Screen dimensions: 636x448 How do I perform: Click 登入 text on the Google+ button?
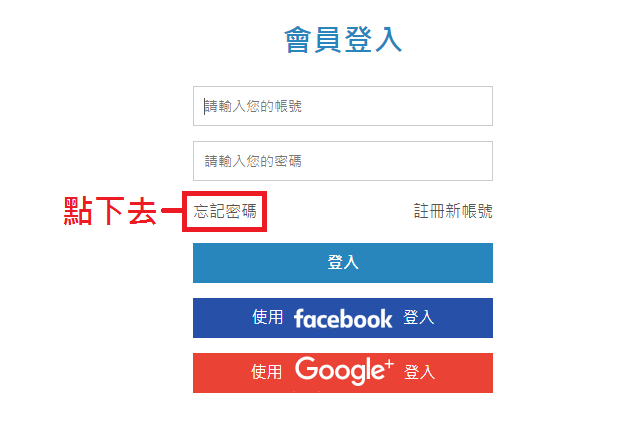[x=419, y=372]
